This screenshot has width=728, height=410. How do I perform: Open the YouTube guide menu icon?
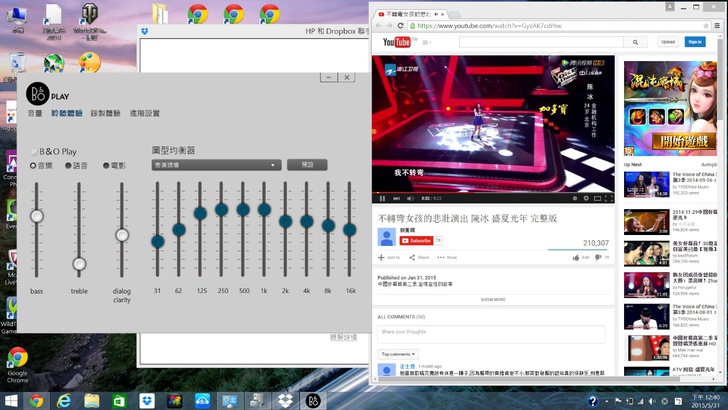pos(426,42)
